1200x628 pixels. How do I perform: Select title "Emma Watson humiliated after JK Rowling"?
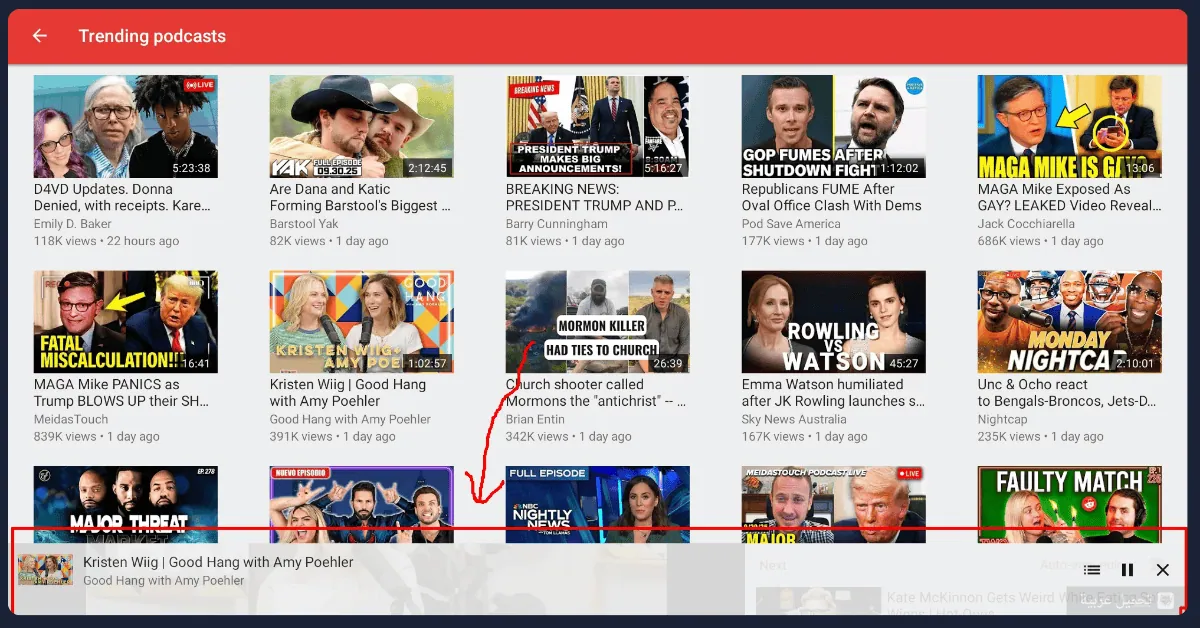[832, 393]
